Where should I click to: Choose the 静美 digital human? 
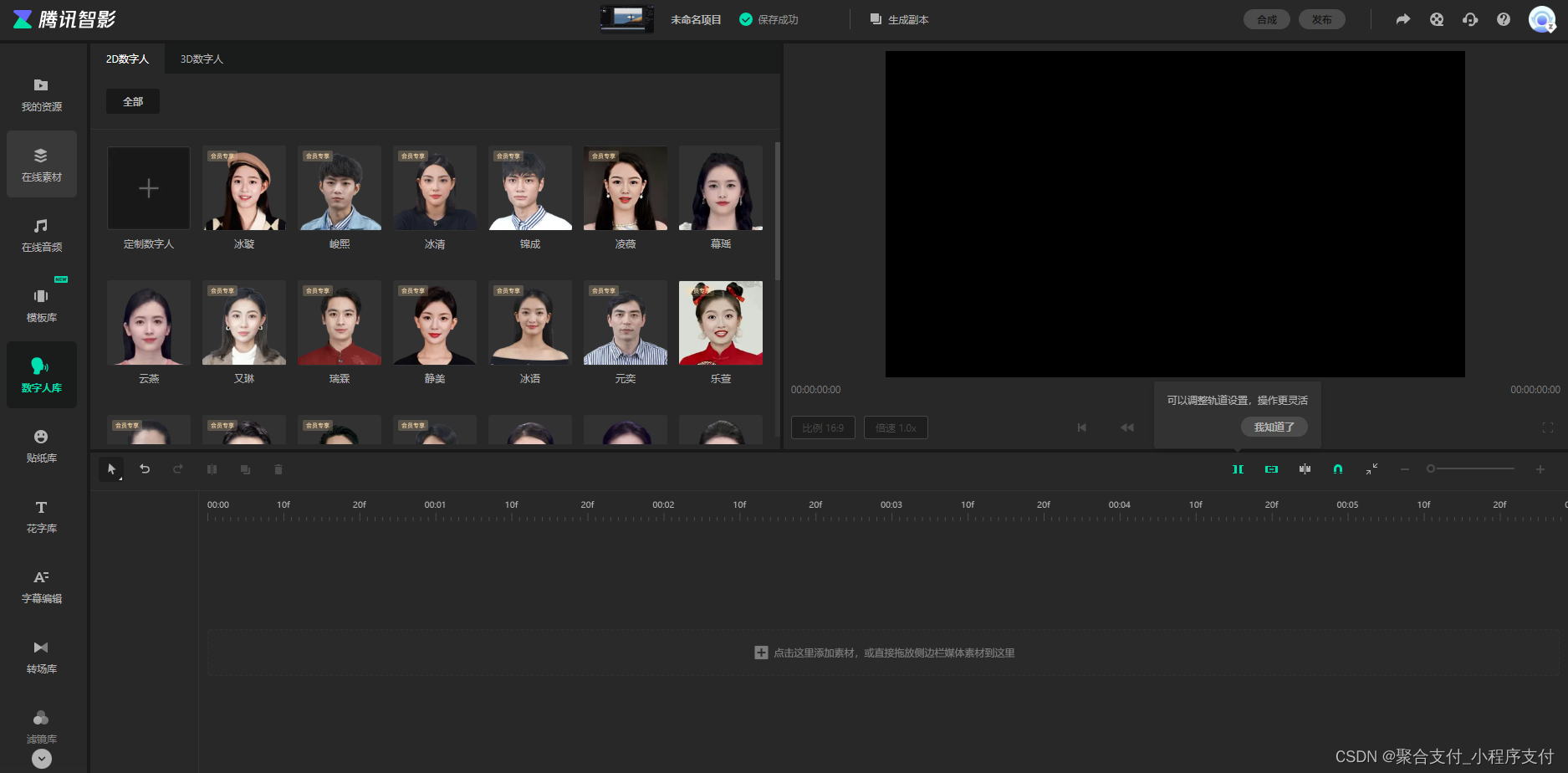[x=435, y=323]
